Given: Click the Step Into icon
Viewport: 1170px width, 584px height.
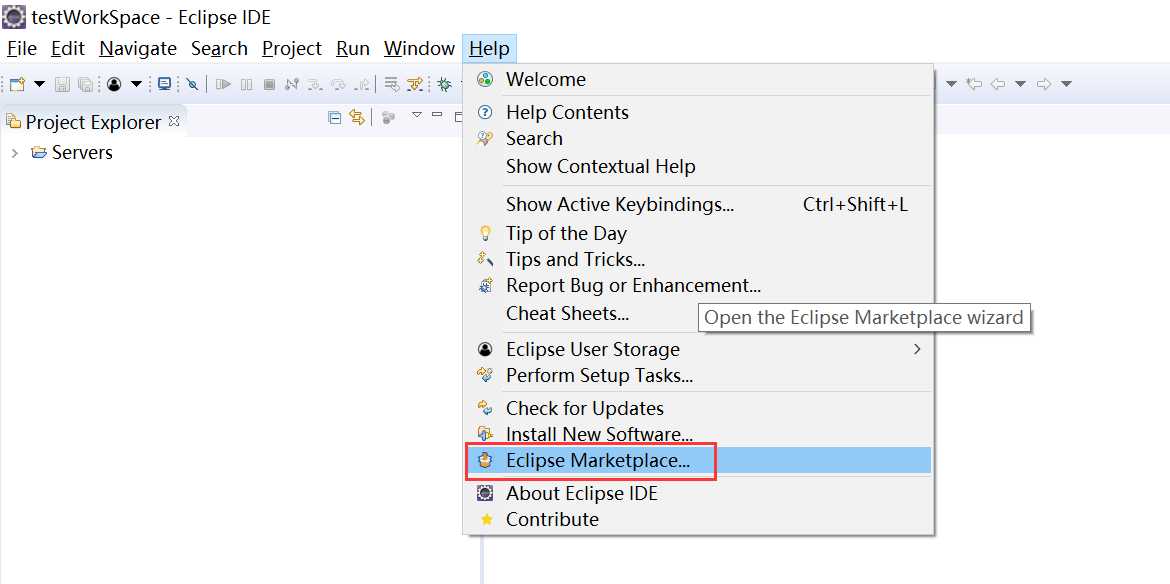Looking at the screenshot, I should coord(315,85).
